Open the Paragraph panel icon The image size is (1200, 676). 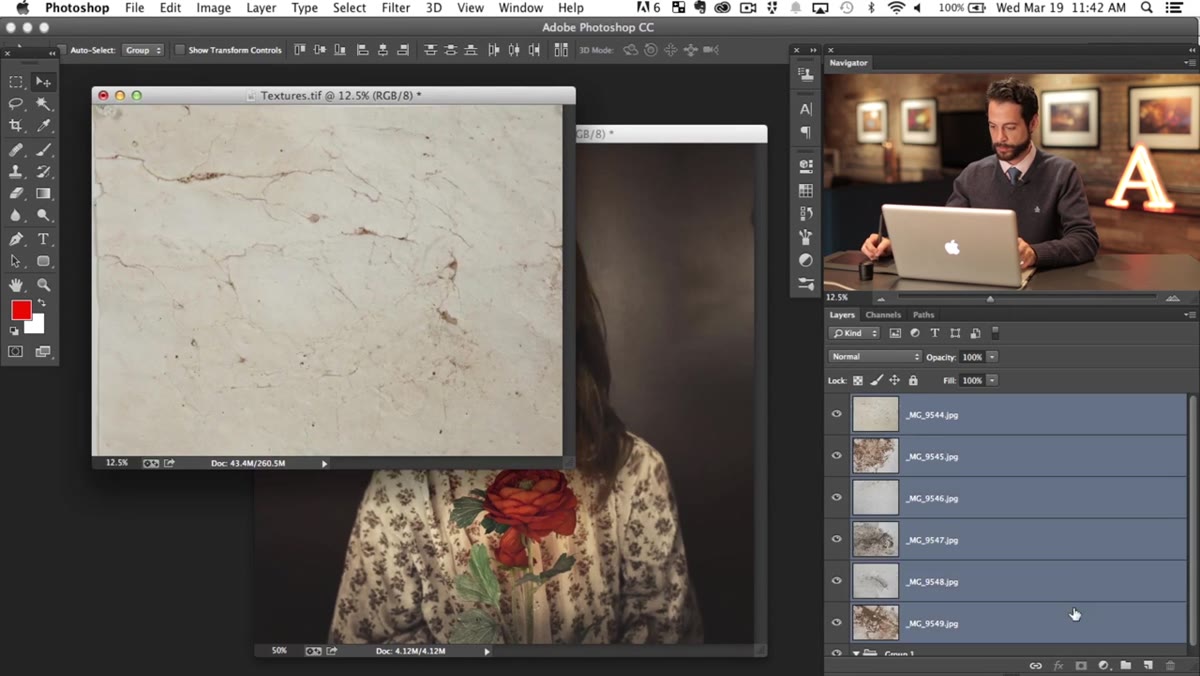coord(806,132)
